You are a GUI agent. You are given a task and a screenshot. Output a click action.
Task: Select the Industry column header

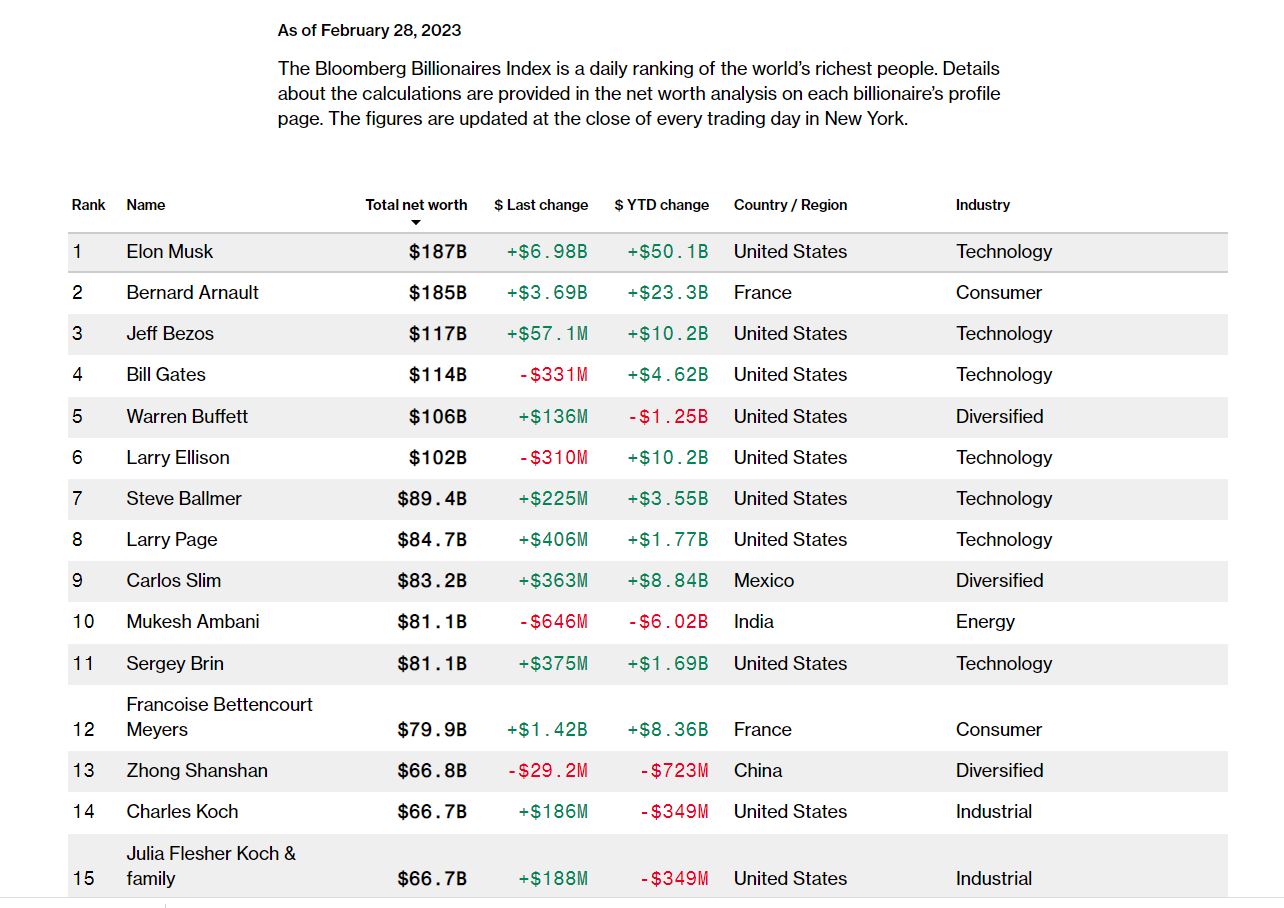click(x=982, y=205)
